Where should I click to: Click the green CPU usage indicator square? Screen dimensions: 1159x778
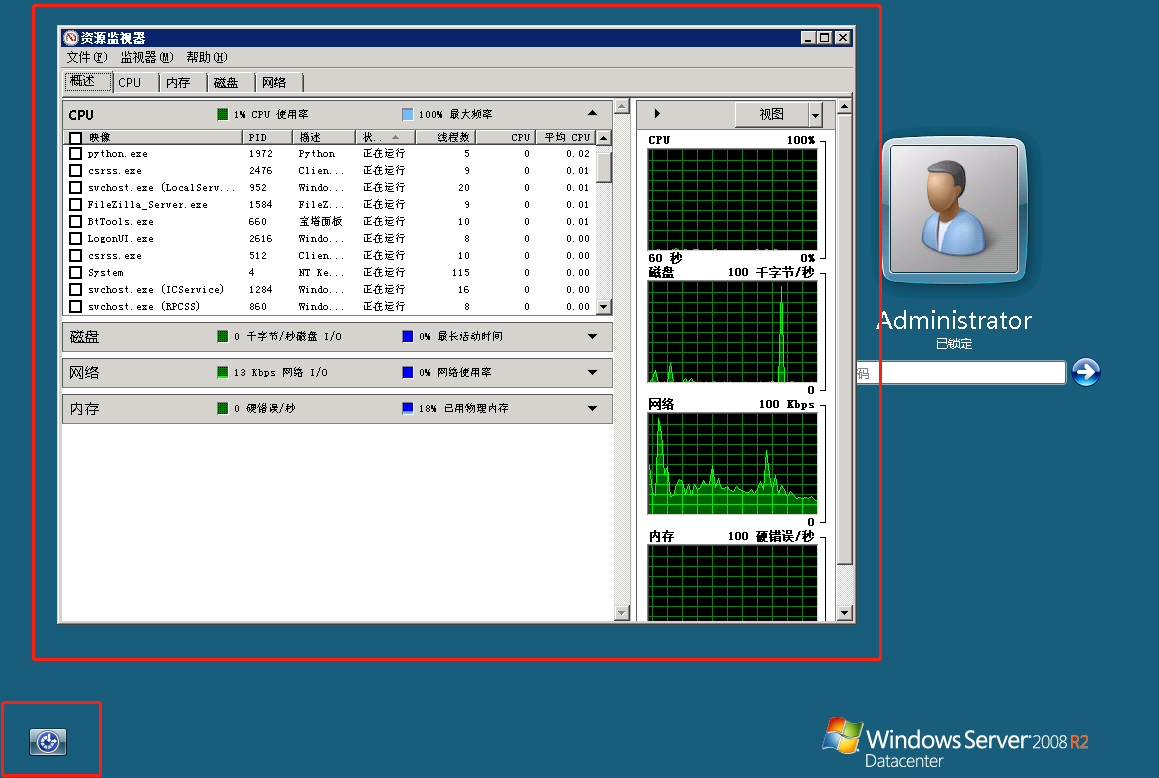(x=223, y=115)
